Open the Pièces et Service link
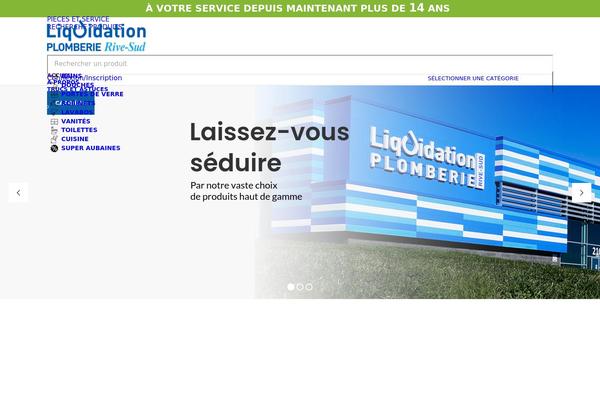 tap(78, 19)
